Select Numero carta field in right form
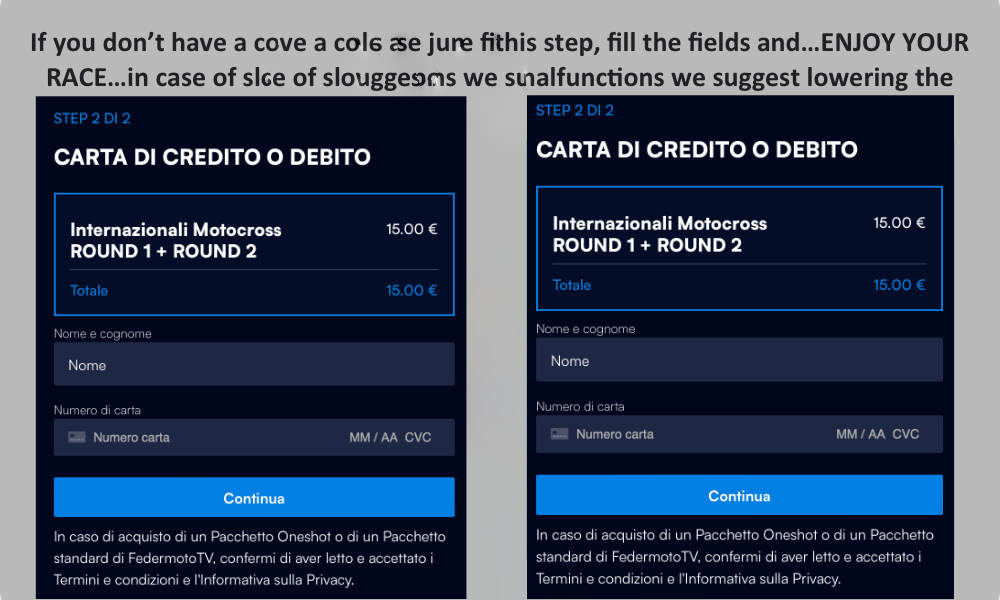Image resolution: width=1000 pixels, height=600 pixels. point(615,434)
